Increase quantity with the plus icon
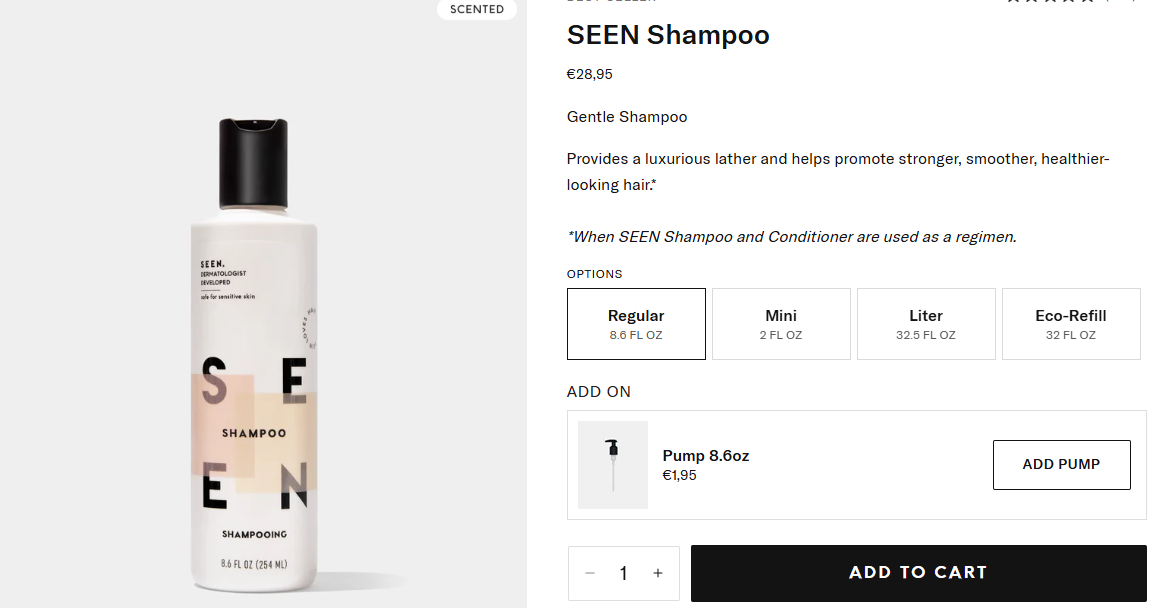 [657, 573]
